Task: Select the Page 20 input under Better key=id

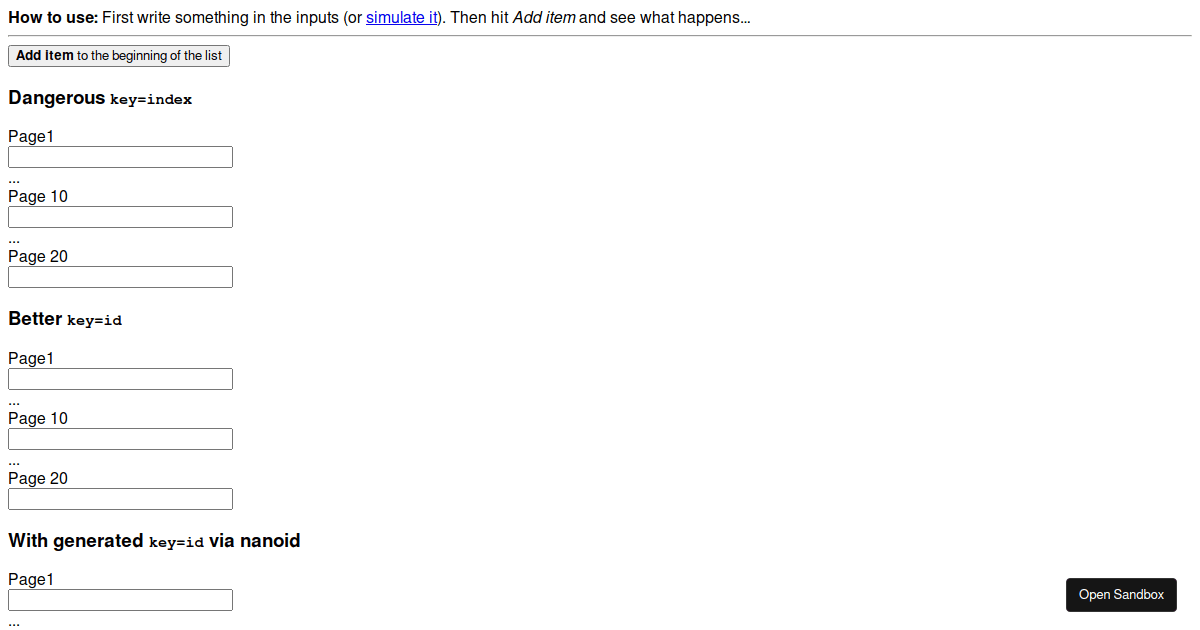Action: tap(120, 499)
